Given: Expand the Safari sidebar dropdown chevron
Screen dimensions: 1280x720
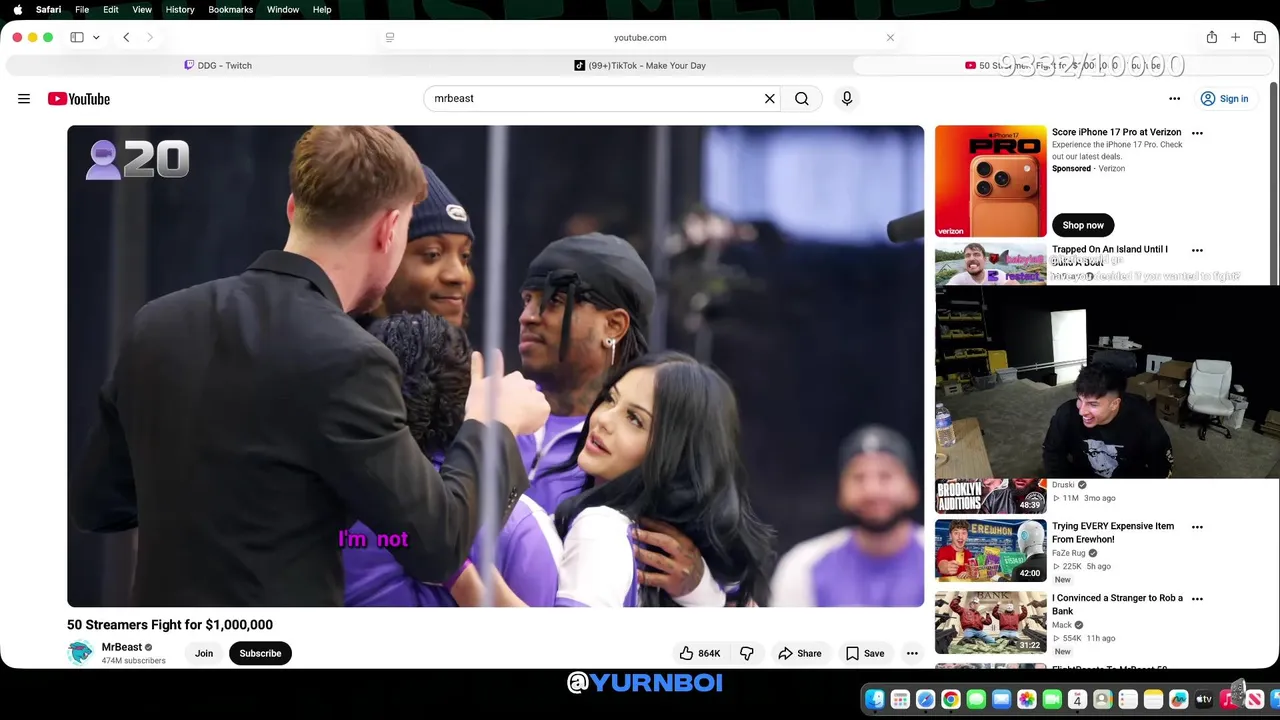Looking at the screenshot, I should pyautogui.click(x=96, y=37).
